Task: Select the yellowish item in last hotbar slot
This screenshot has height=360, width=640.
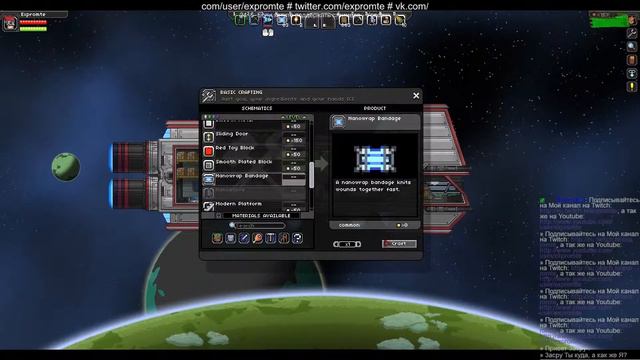Action: point(400,20)
